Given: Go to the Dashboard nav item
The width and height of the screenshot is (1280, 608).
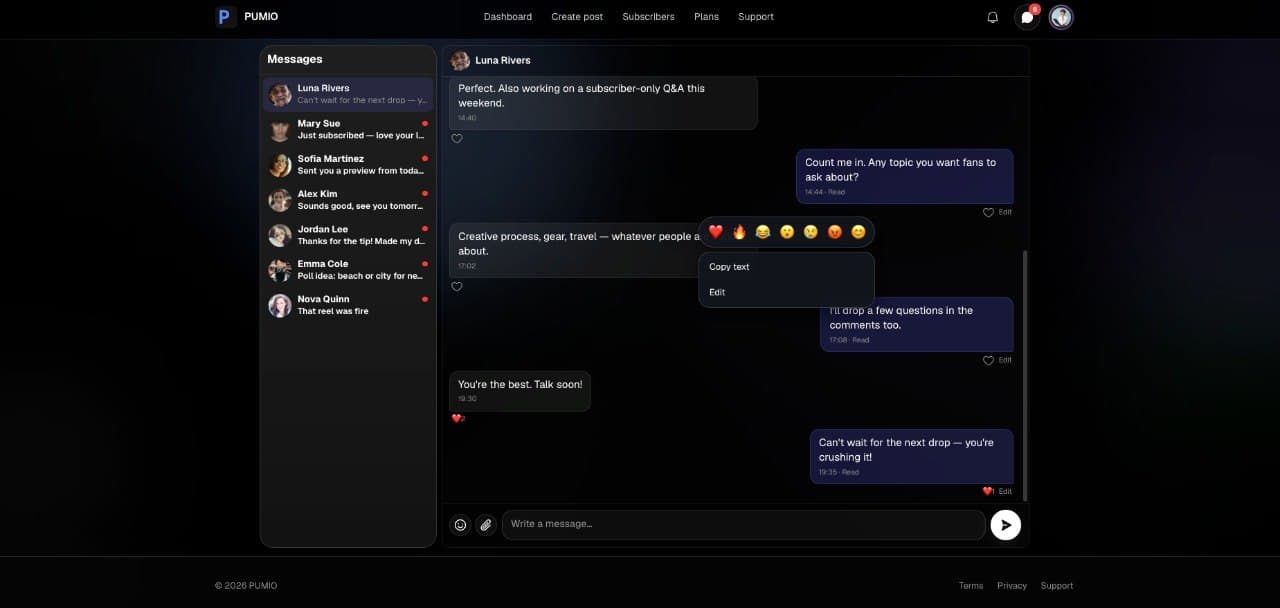Looking at the screenshot, I should (508, 17).
